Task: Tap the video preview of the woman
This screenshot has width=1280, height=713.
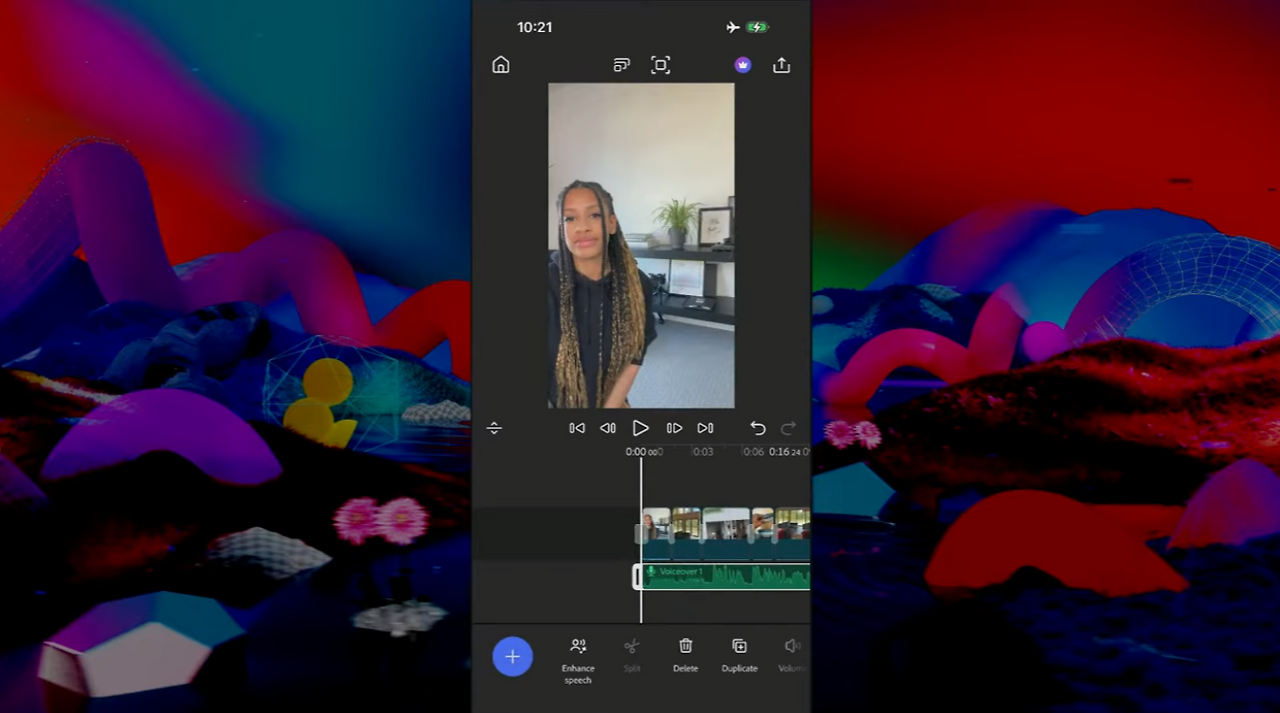Action: pyautogui.click(x=641, y=245)
